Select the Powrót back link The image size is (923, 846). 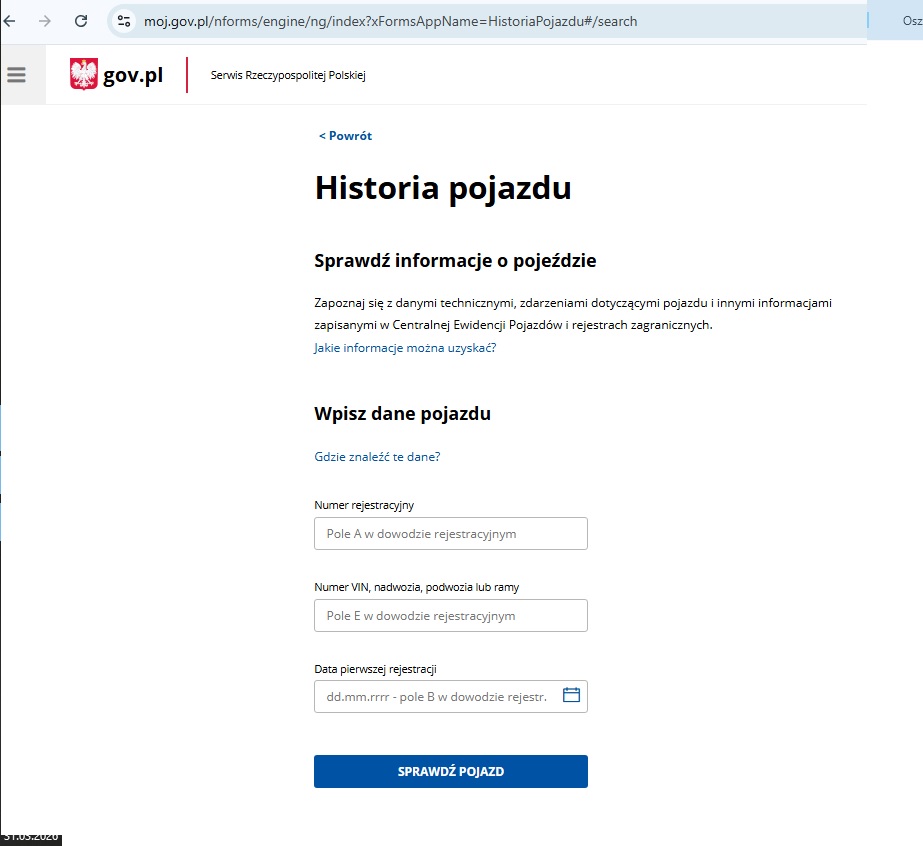[x=344, y=135]
